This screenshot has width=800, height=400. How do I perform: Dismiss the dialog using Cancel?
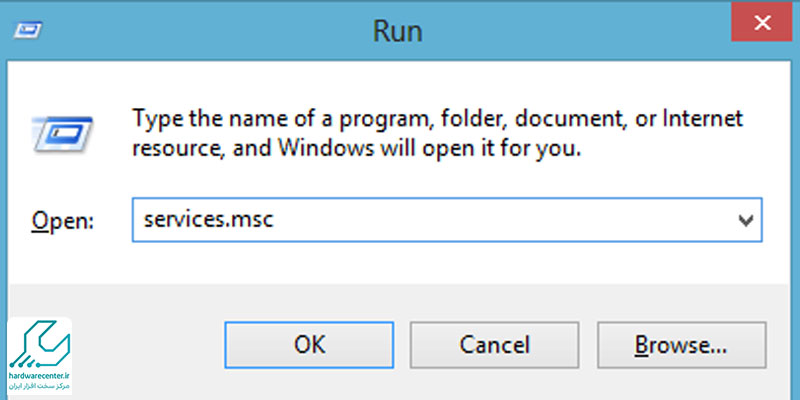tap(494, 345)
